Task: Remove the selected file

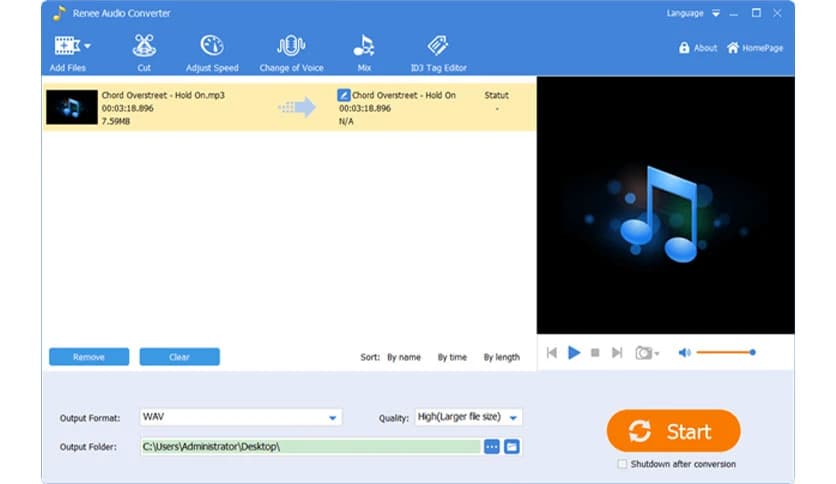Action: click(89, 357)
